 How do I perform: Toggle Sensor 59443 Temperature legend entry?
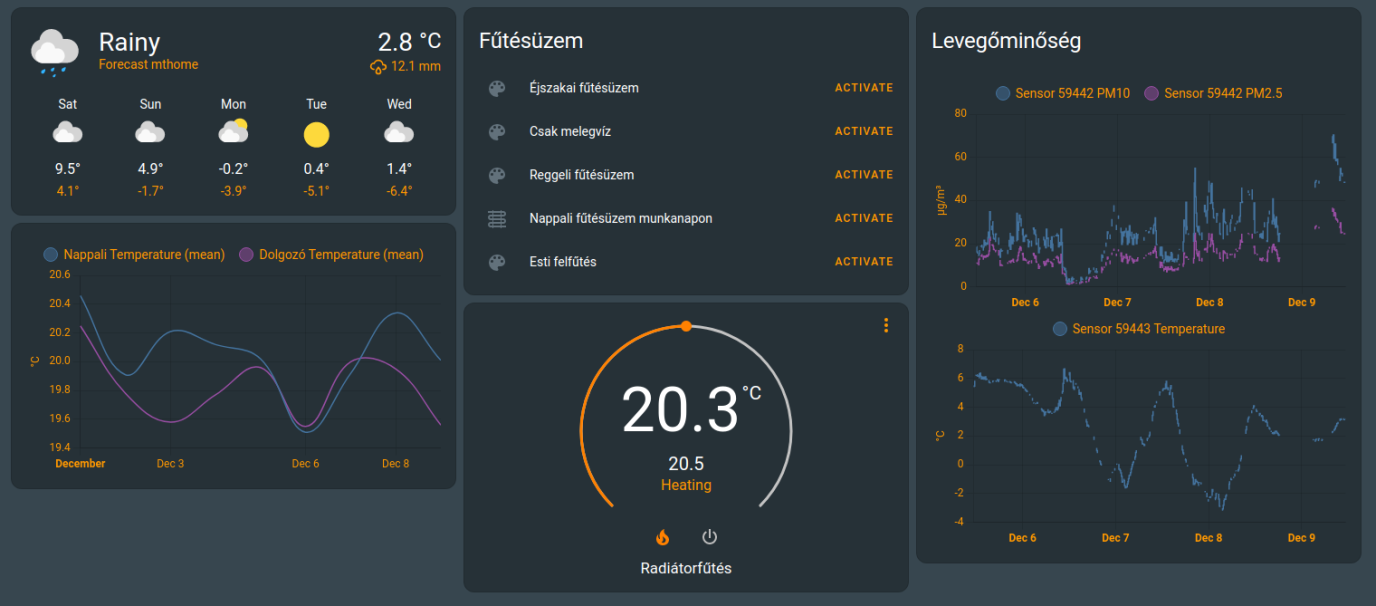tap(1138, 329)
